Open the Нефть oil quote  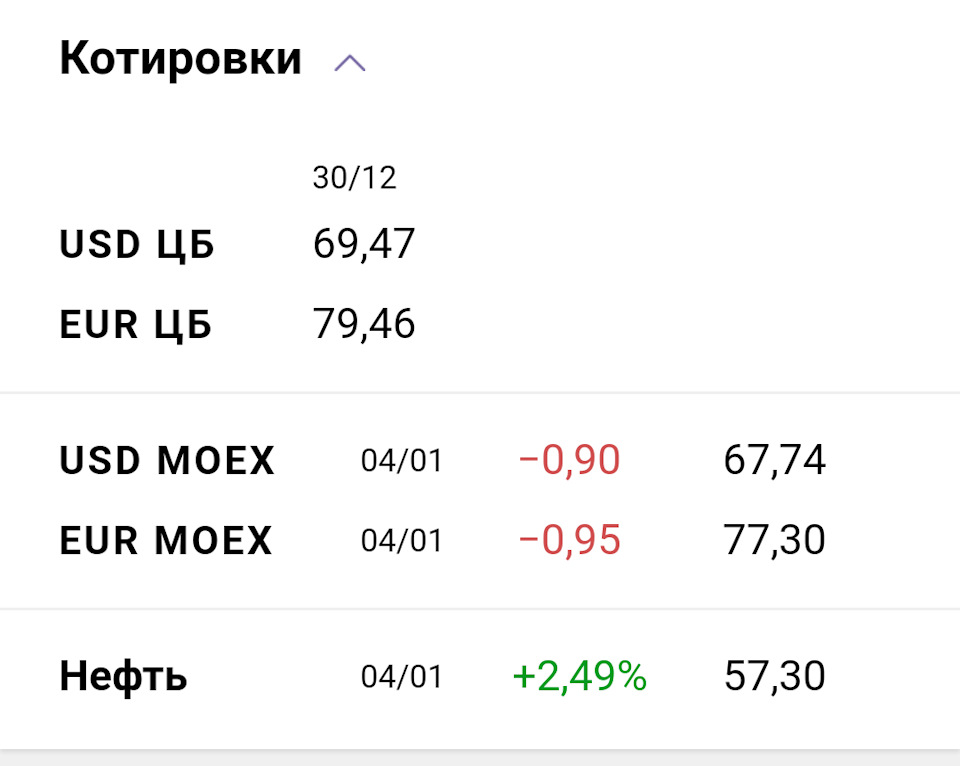(123, 677)
